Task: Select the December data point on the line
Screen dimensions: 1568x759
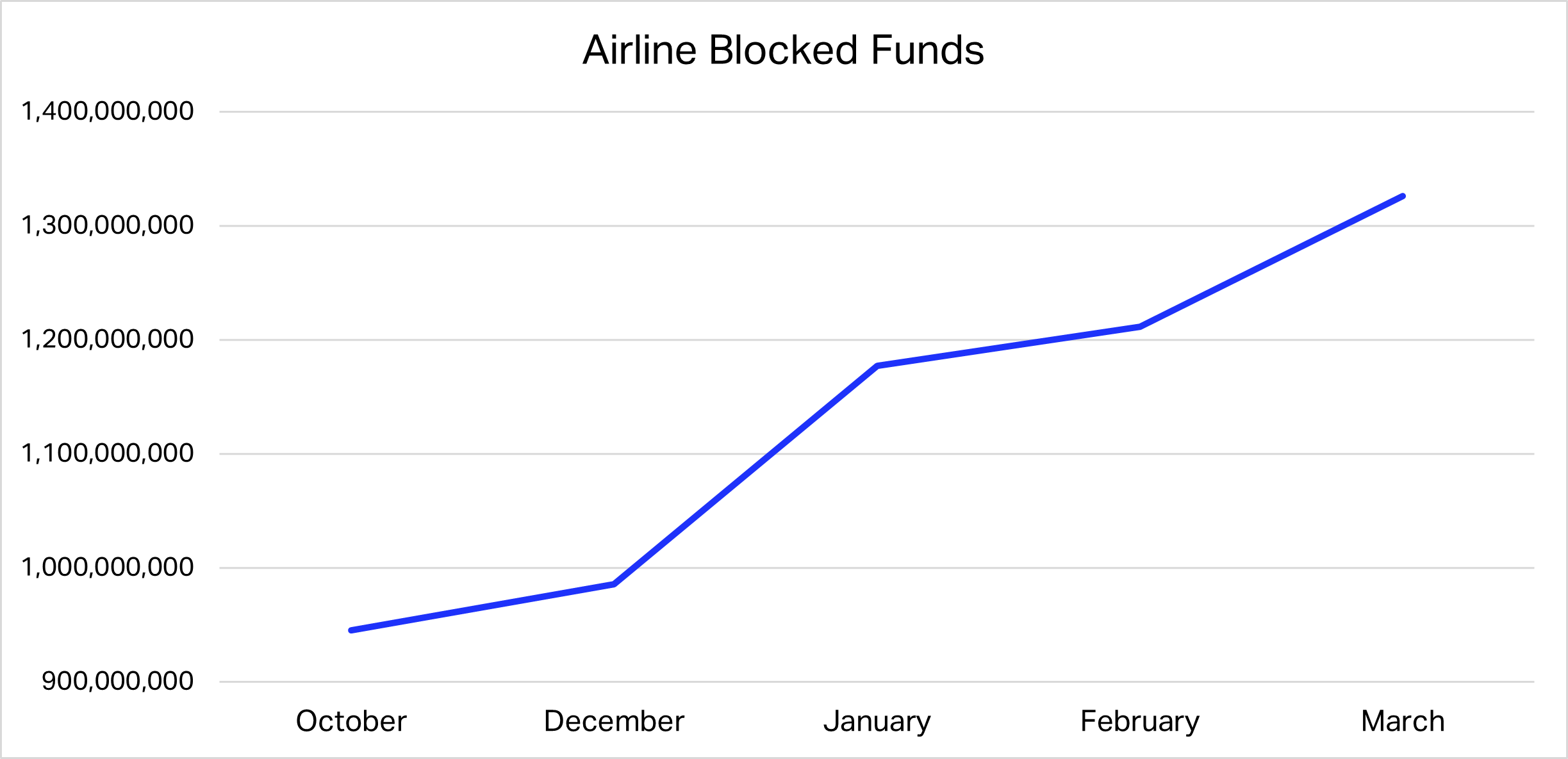Action: pos(614,584)
